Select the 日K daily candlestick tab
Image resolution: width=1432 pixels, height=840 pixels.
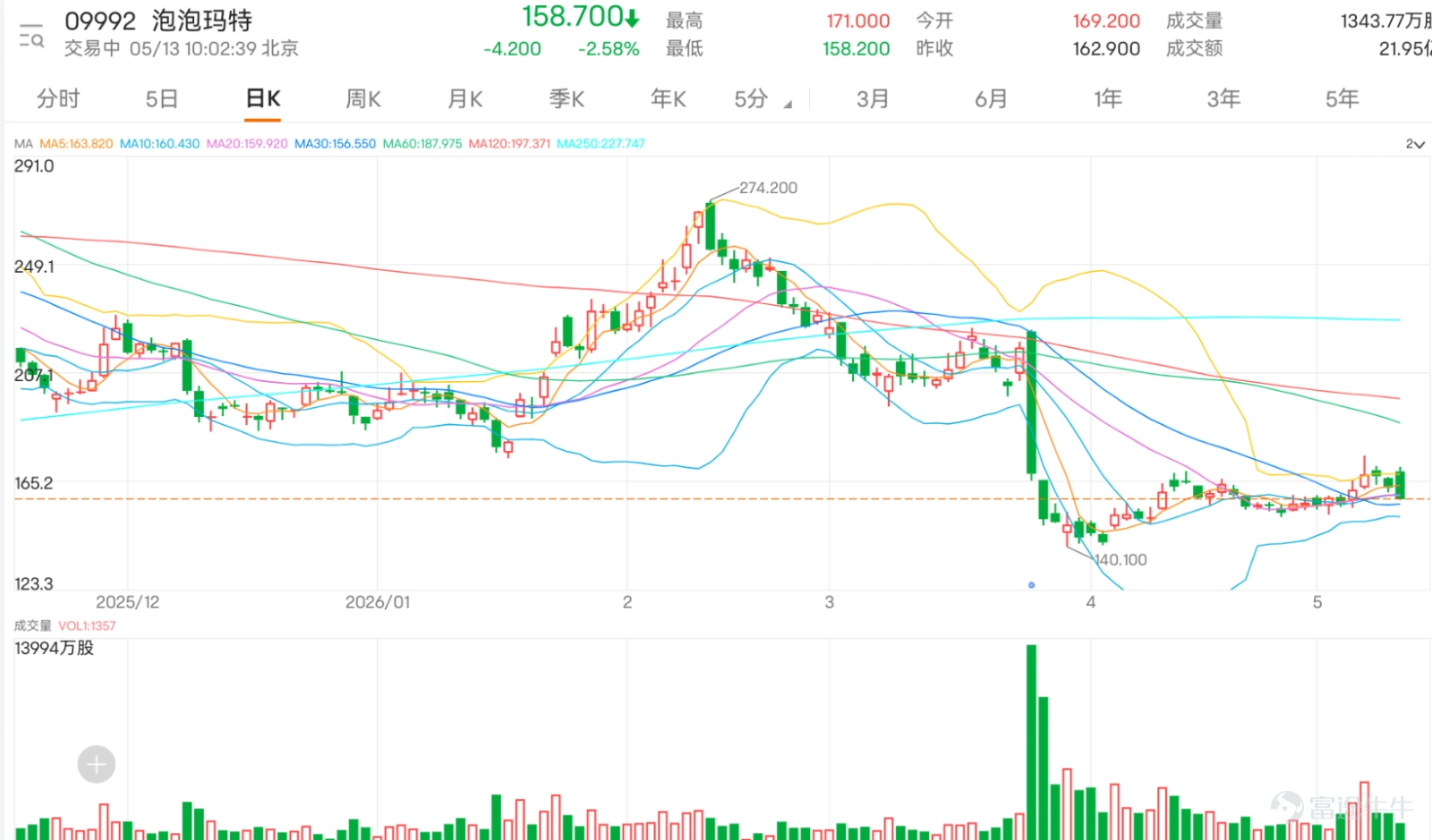coord(263,98)
